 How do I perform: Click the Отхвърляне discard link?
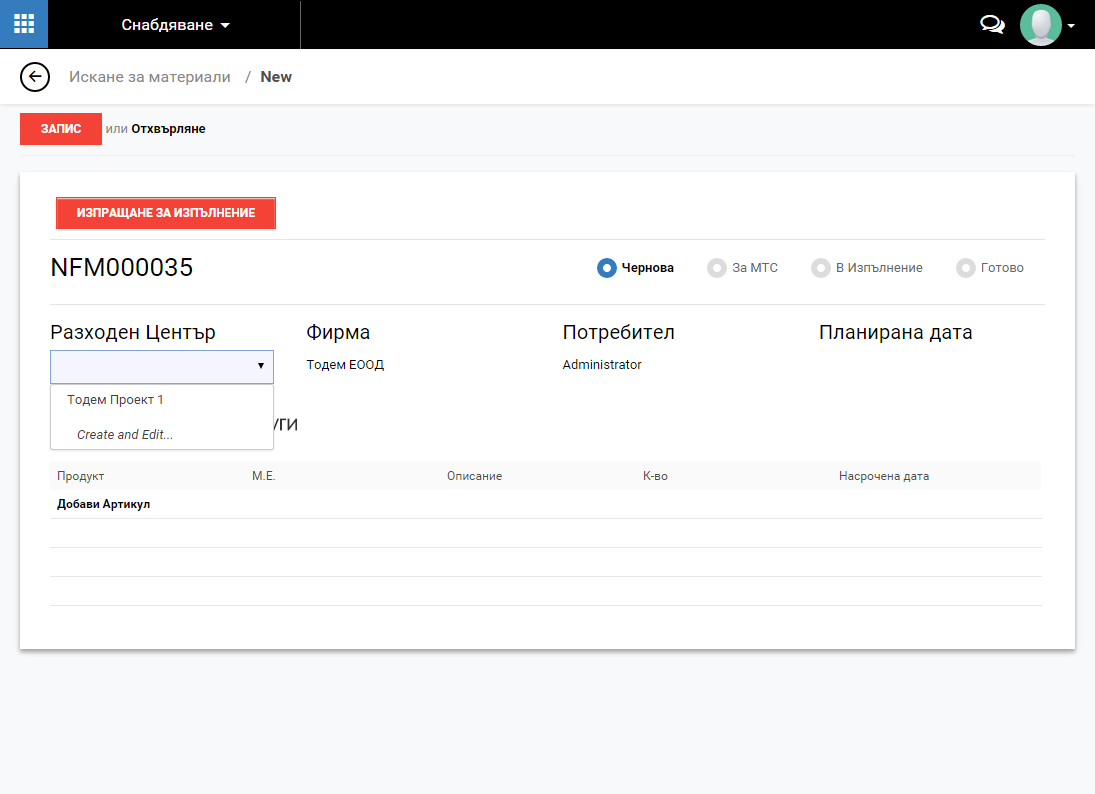click(168, 129)
